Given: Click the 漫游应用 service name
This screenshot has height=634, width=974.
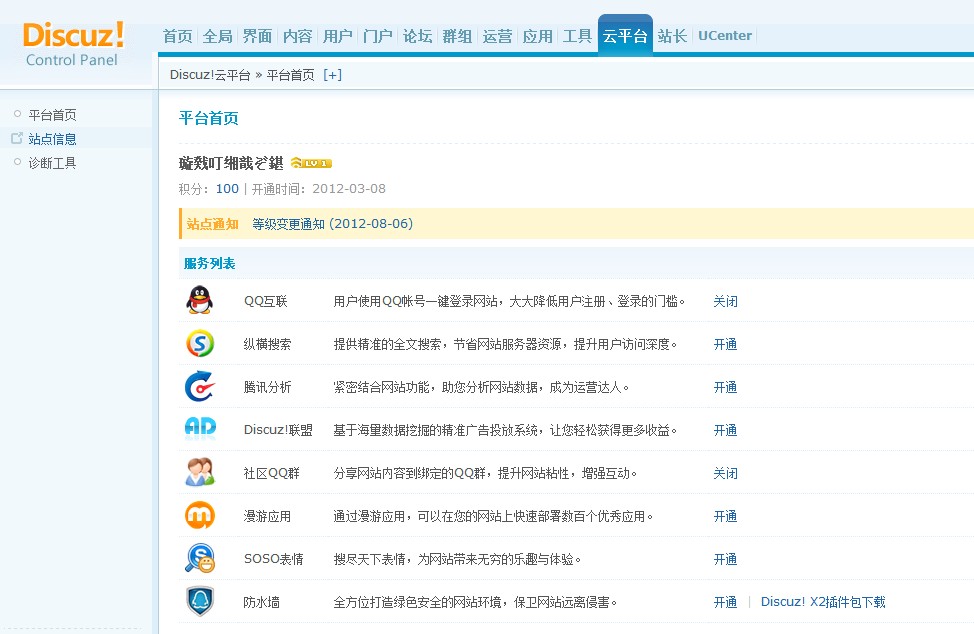Looking at the screenshot, I should coord(267,516).
